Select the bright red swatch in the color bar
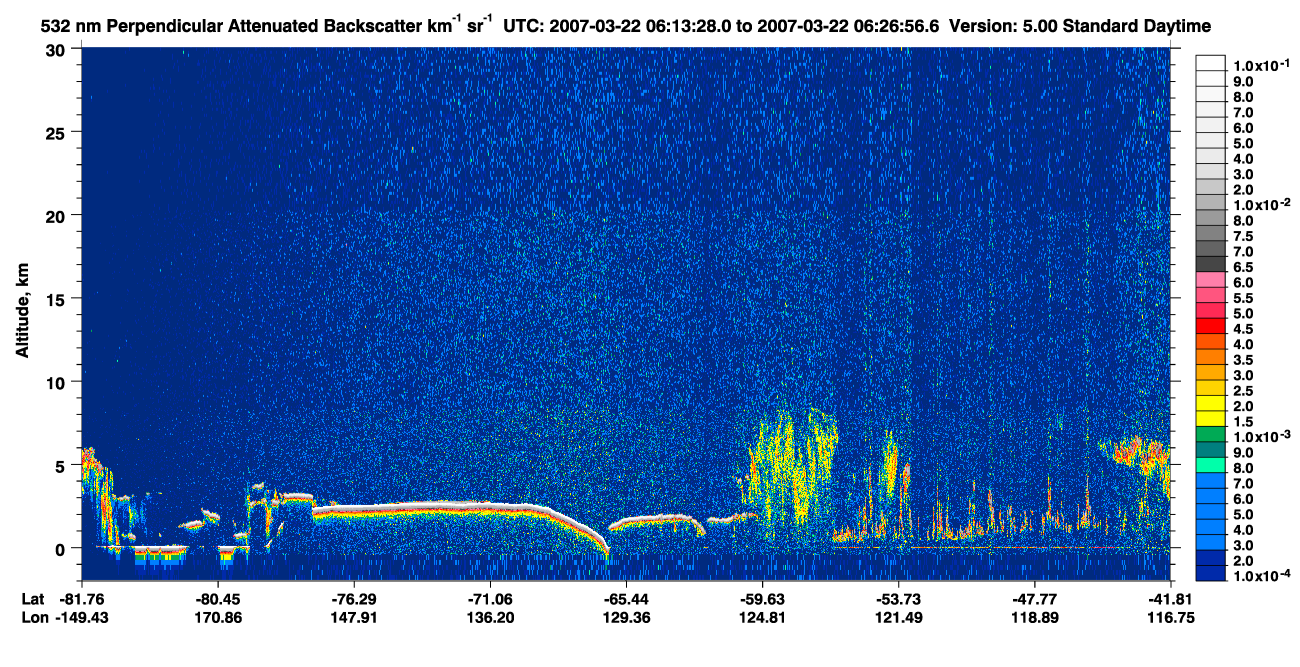This screenshot has width=1300, height=667. pos(1210,324)
